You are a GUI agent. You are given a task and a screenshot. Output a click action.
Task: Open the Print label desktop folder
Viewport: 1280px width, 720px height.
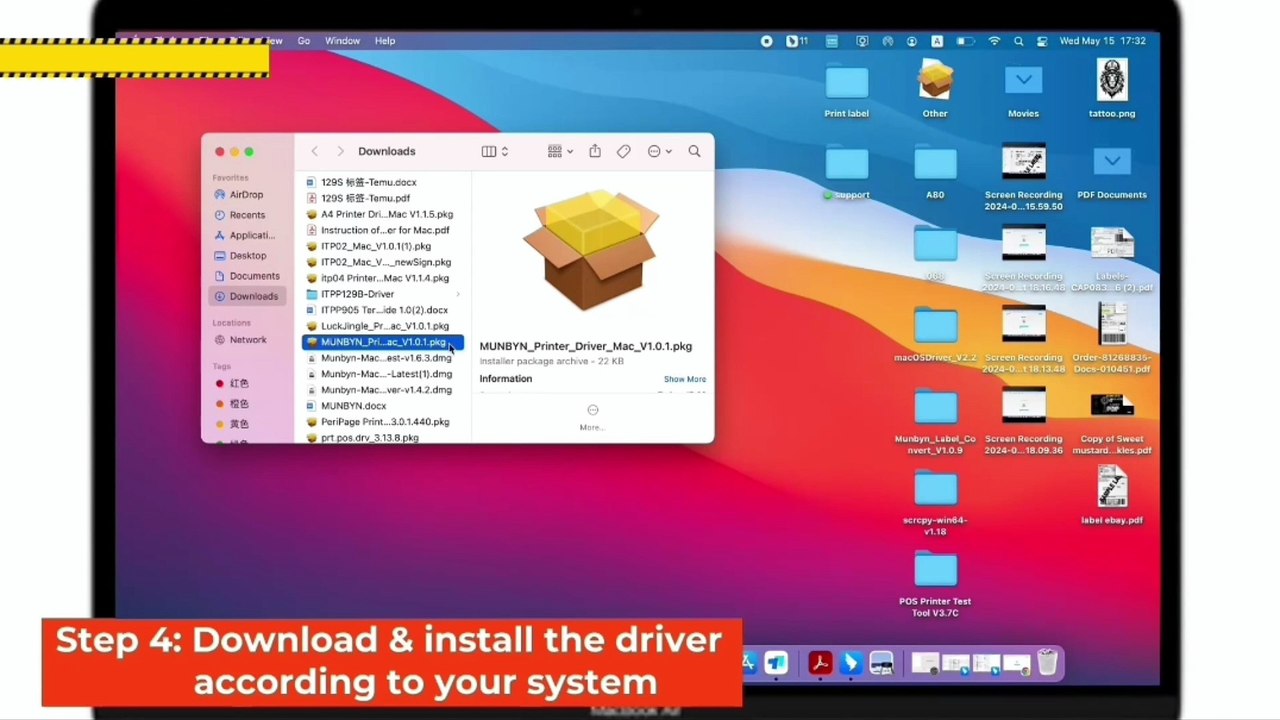click(x=847, y=90)
